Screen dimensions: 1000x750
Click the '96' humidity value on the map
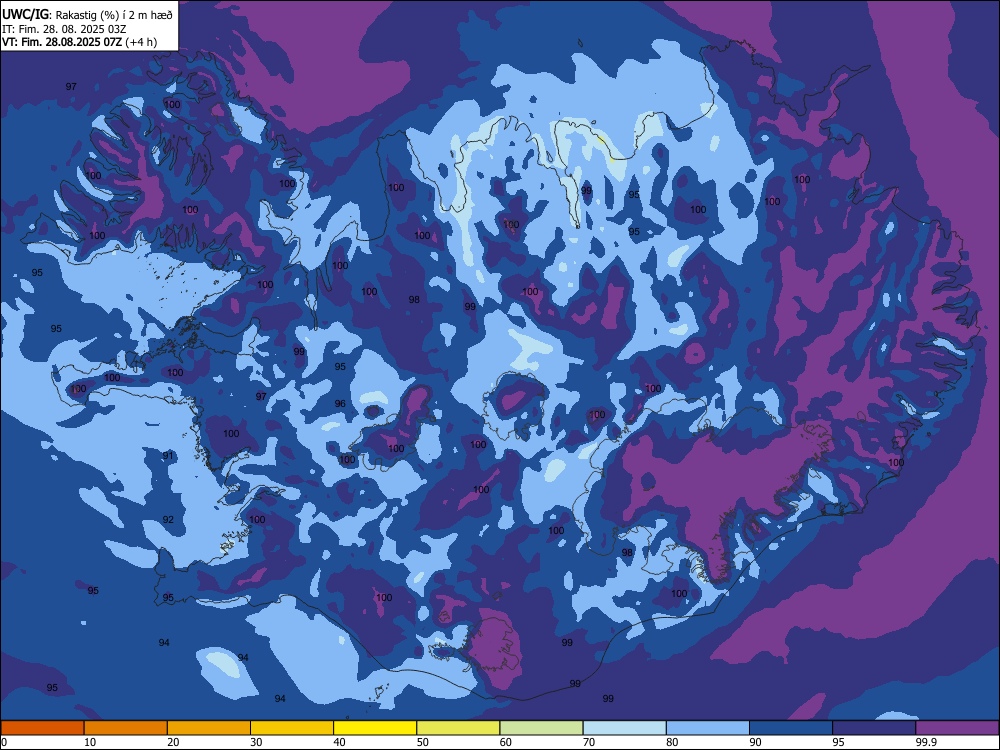340,404
